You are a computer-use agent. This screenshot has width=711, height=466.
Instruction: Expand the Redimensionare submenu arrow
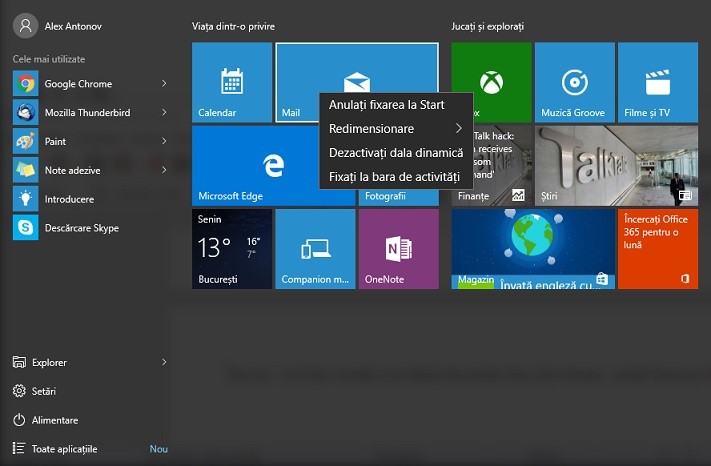coord(459,128)
